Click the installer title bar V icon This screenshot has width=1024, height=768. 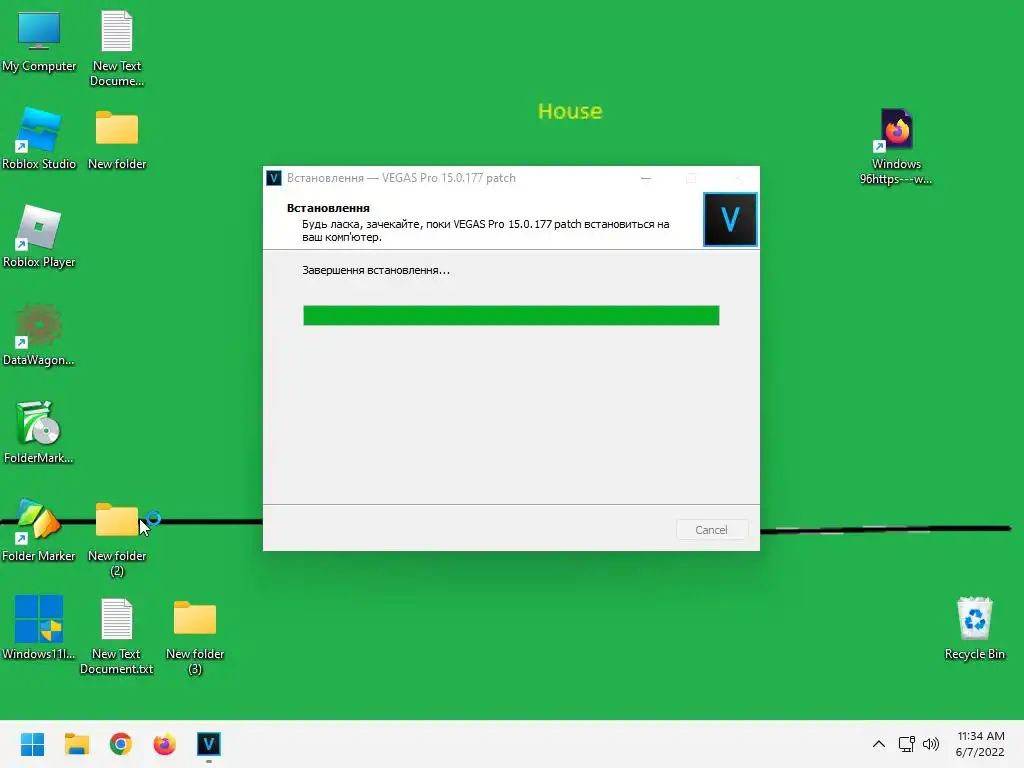coord(274,178)
